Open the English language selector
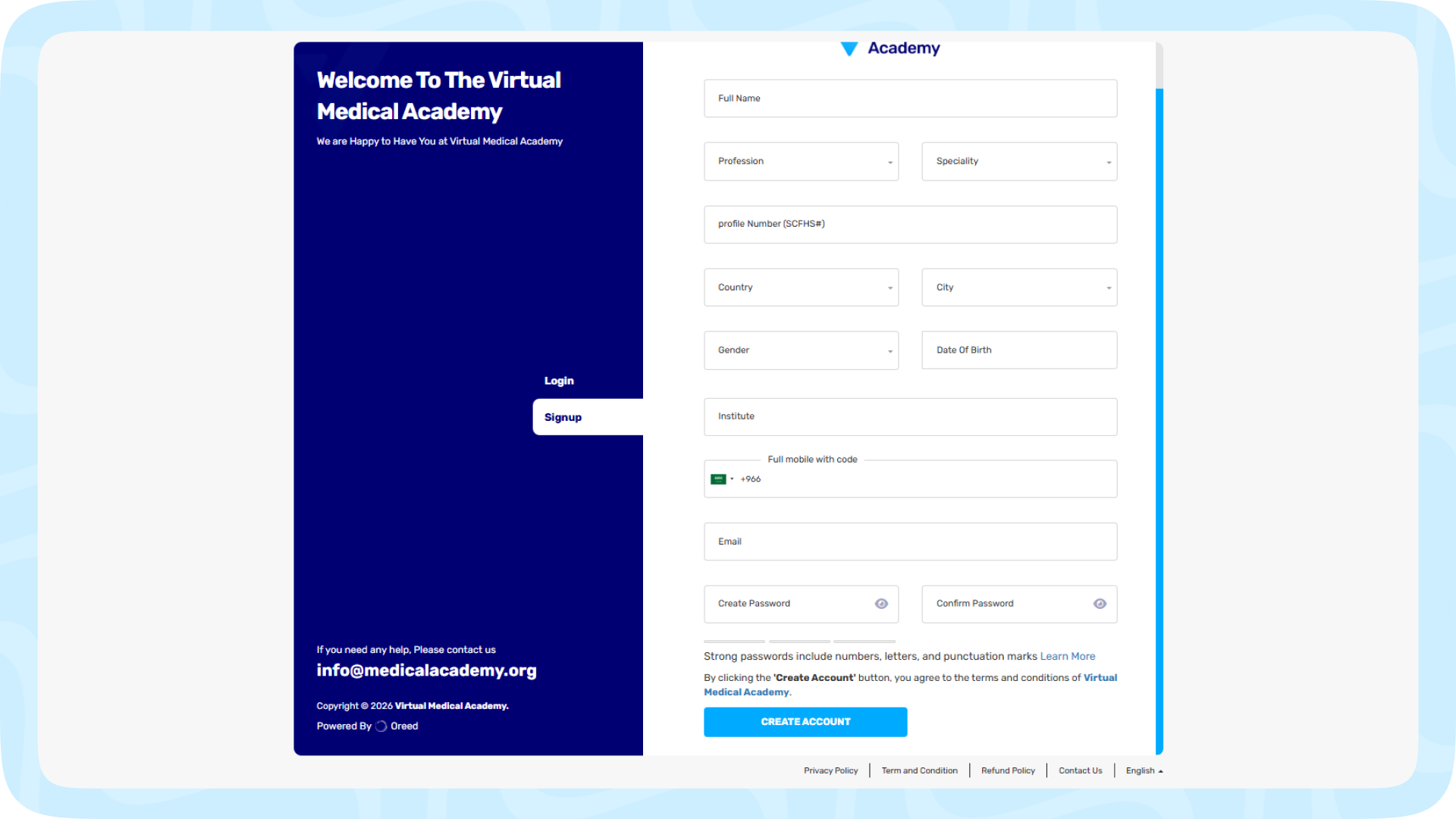This screenshot has height=819, width=1456. click(1144, 770)
